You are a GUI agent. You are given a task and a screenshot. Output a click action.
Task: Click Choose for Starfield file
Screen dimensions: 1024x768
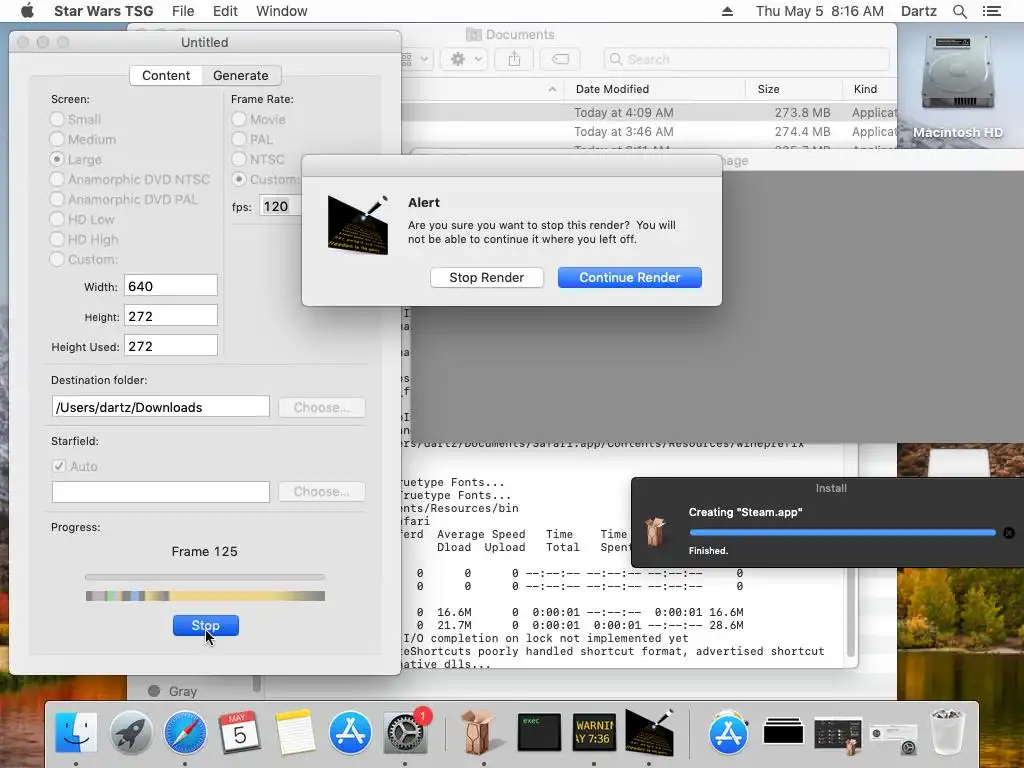[321, 492]
